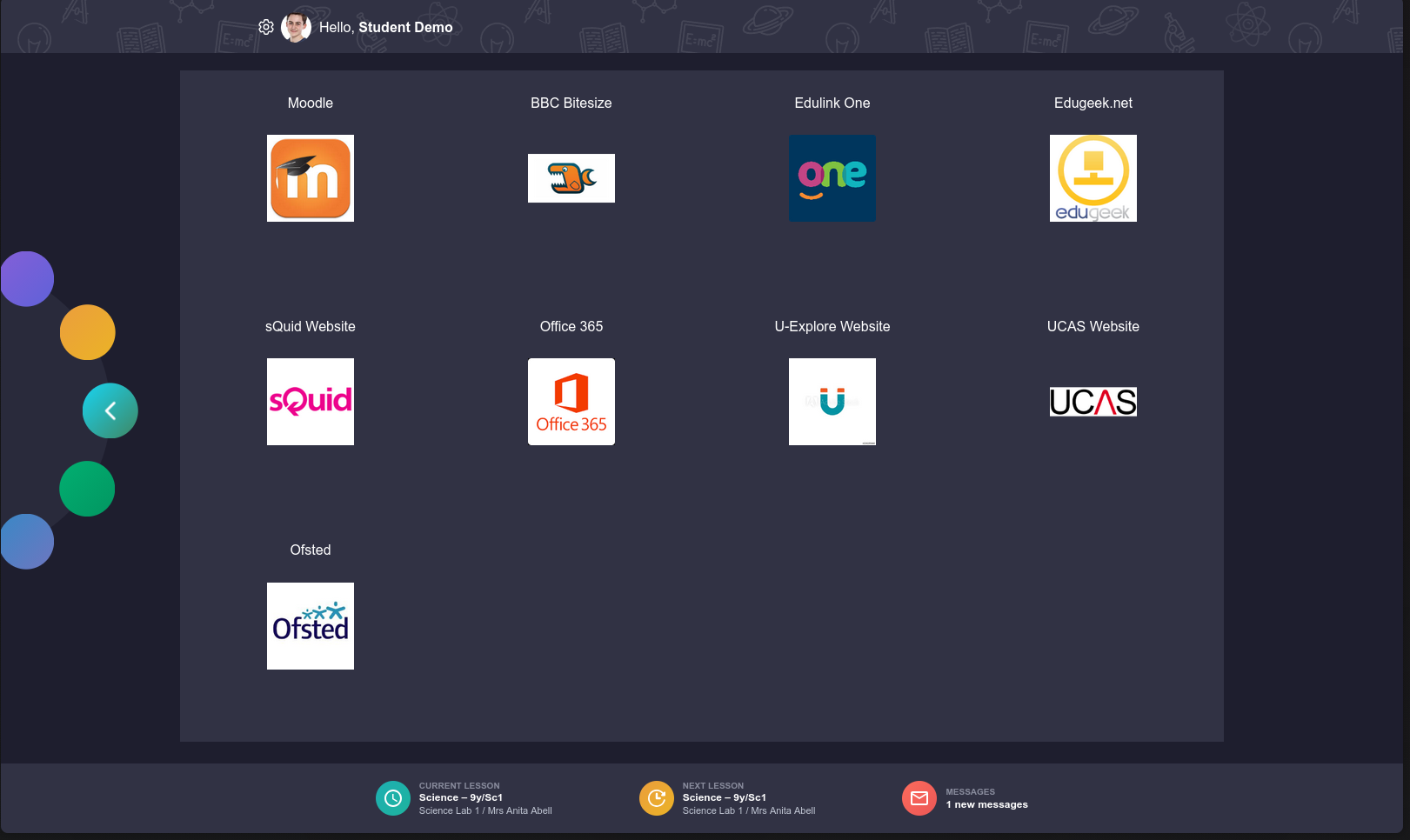Click the CURRENT LESSON heading

pyautogui.click(x=459, y=785)
